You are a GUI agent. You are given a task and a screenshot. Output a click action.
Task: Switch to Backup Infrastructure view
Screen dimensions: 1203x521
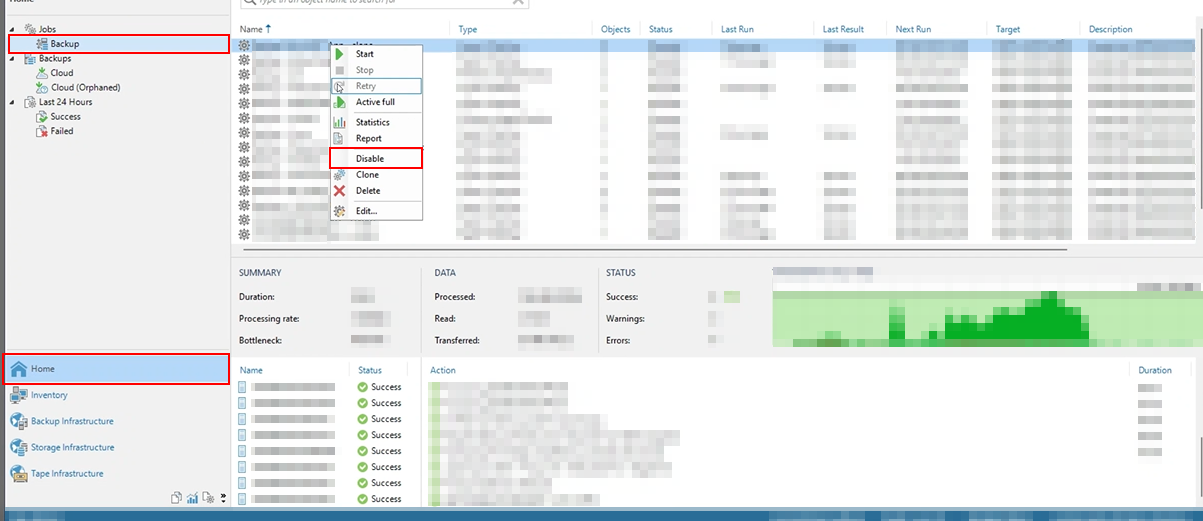pos(116,421)
